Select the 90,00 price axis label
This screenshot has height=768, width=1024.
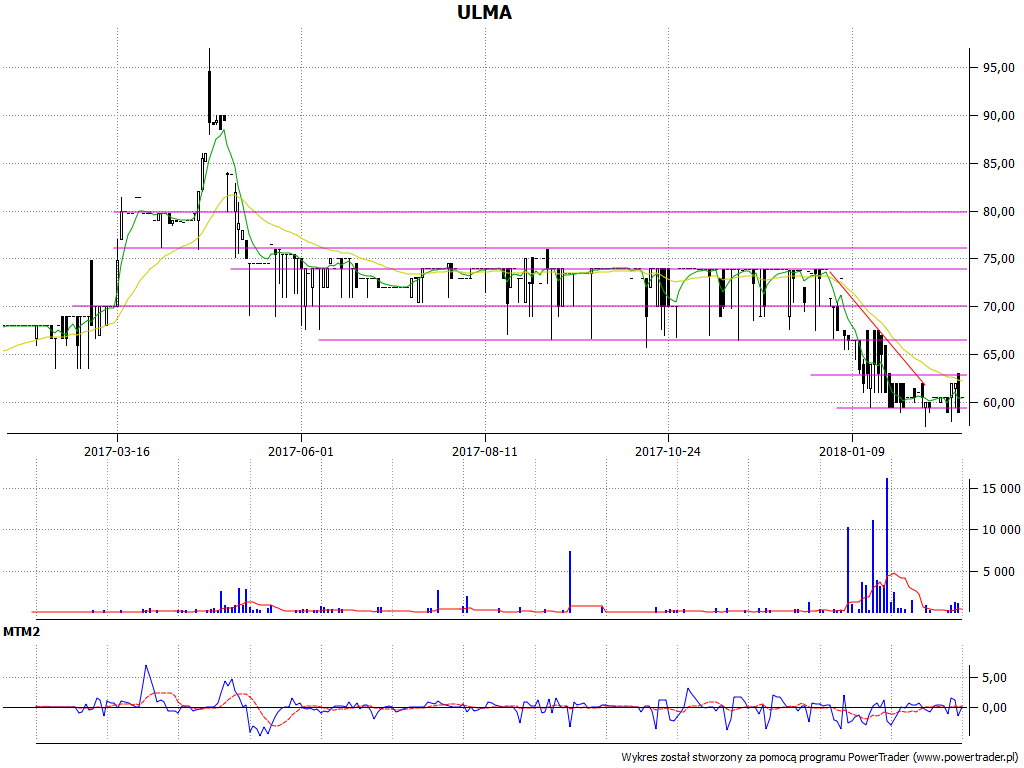point(999,116)
